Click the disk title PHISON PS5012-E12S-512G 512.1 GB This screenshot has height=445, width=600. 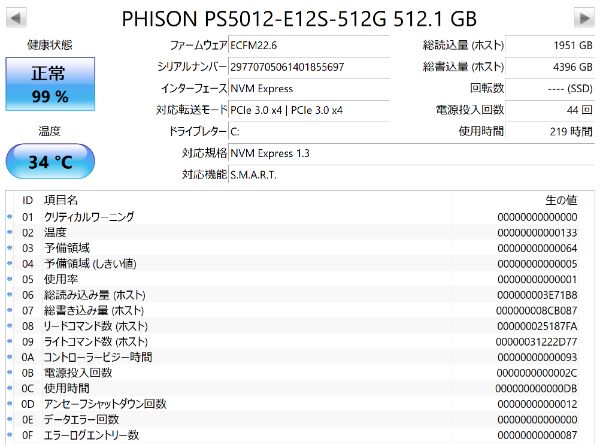click(x=299, y=18)
